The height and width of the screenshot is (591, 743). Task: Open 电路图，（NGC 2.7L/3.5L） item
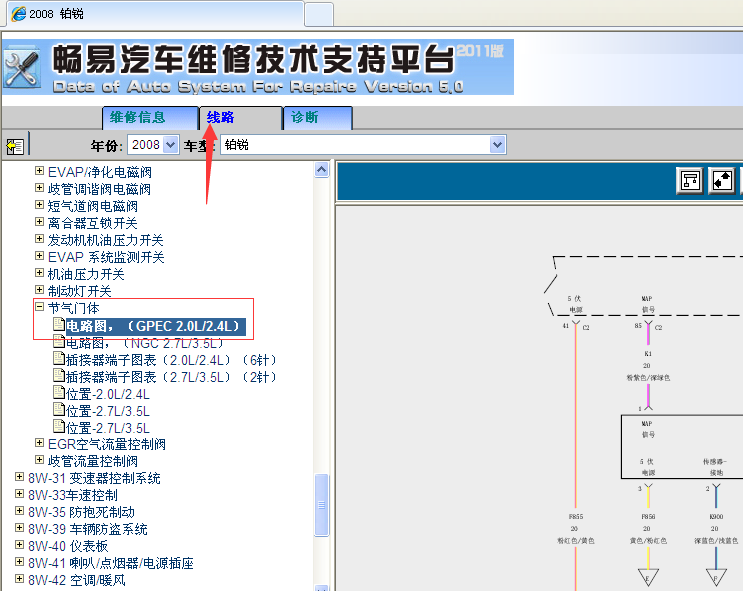[144, 343]
